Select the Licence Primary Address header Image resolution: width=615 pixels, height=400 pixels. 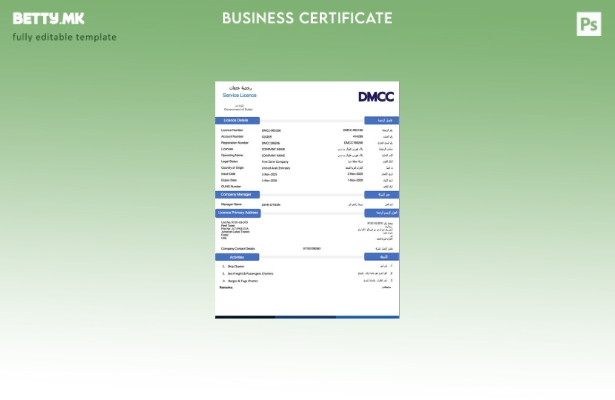238,212
